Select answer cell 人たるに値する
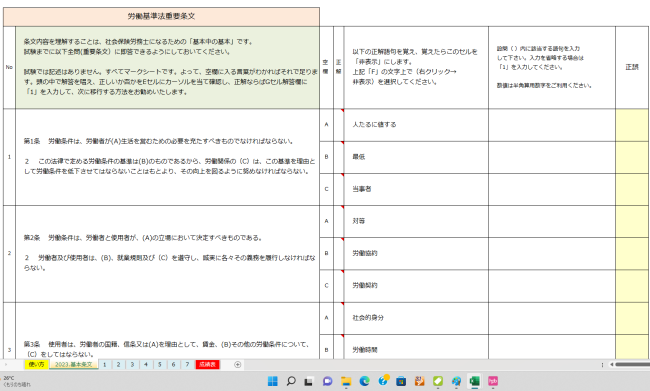 (416, 124)
